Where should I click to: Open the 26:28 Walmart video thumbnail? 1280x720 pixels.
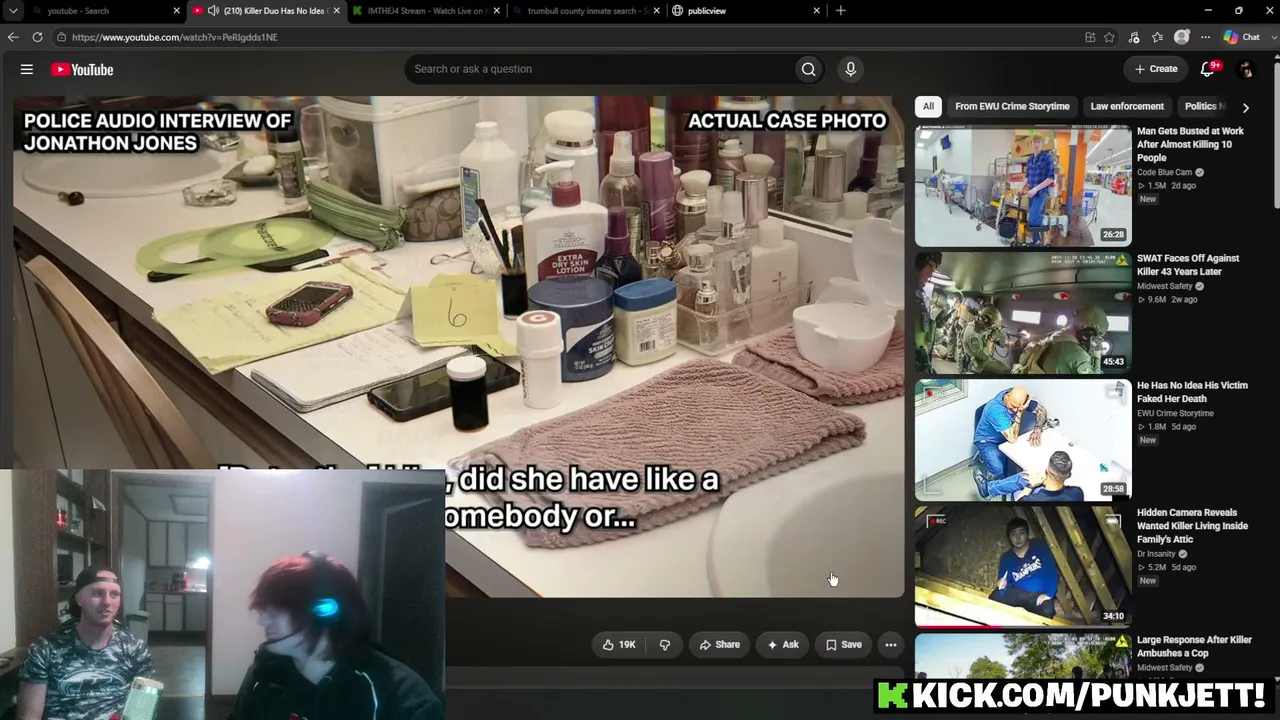coord(1023,185)
